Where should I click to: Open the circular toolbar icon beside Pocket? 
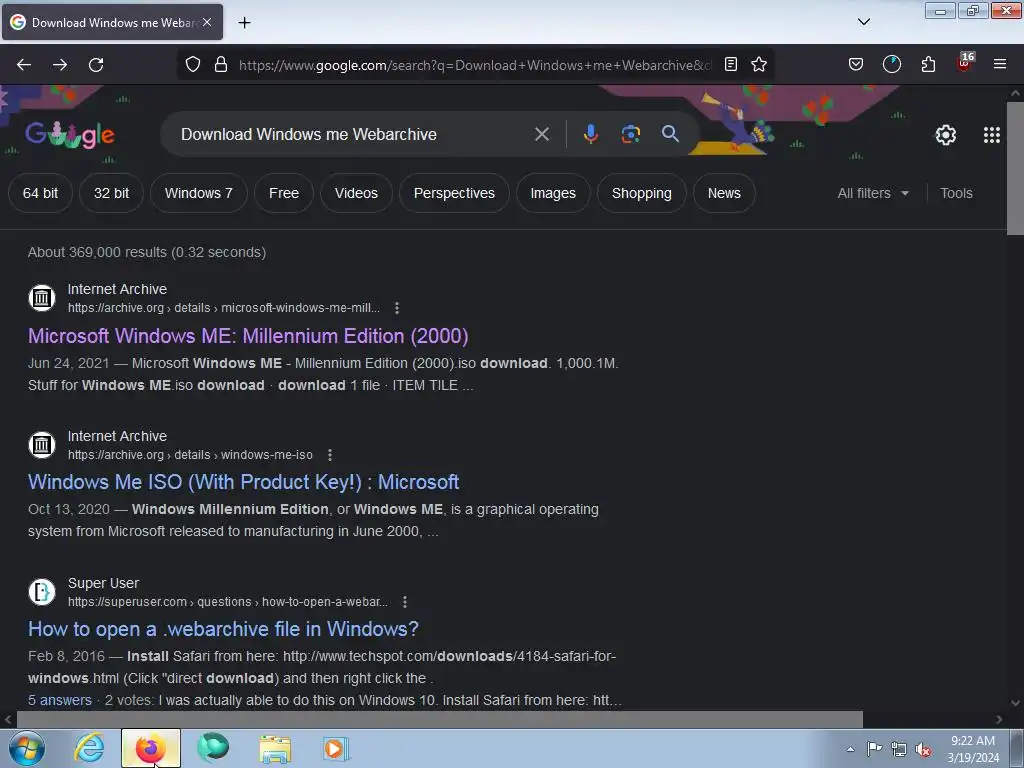pyautogui.click(x=891, y=65)
